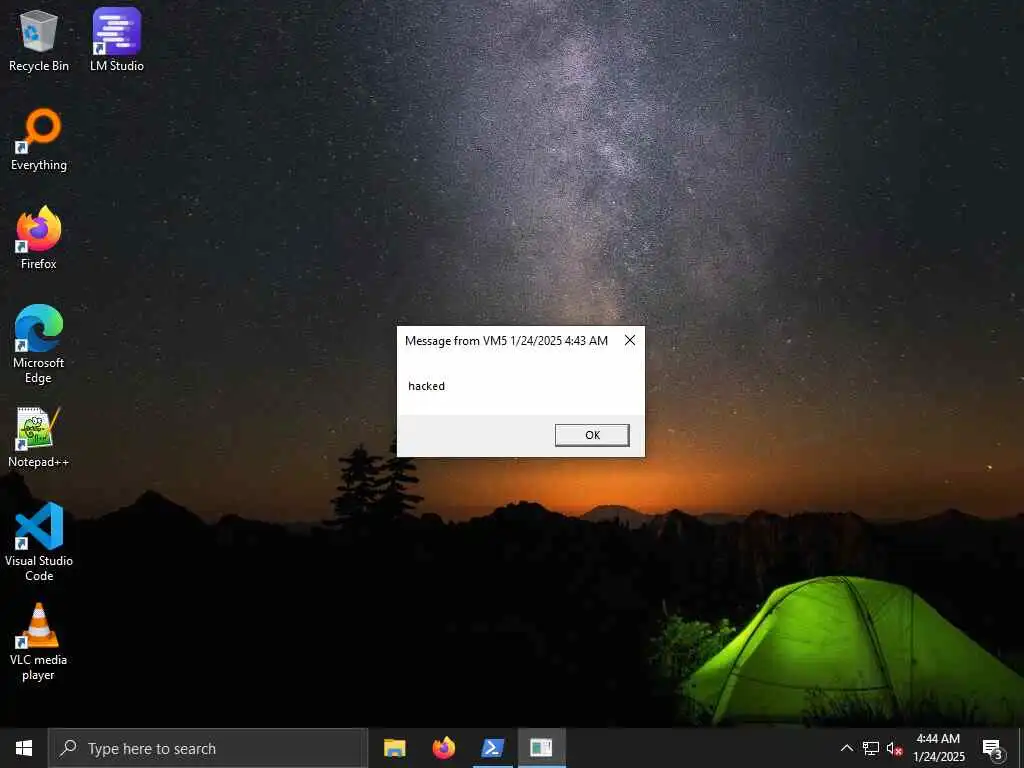Select the Microsoft Edge desktop shortcut

click(x=39, y=344)
